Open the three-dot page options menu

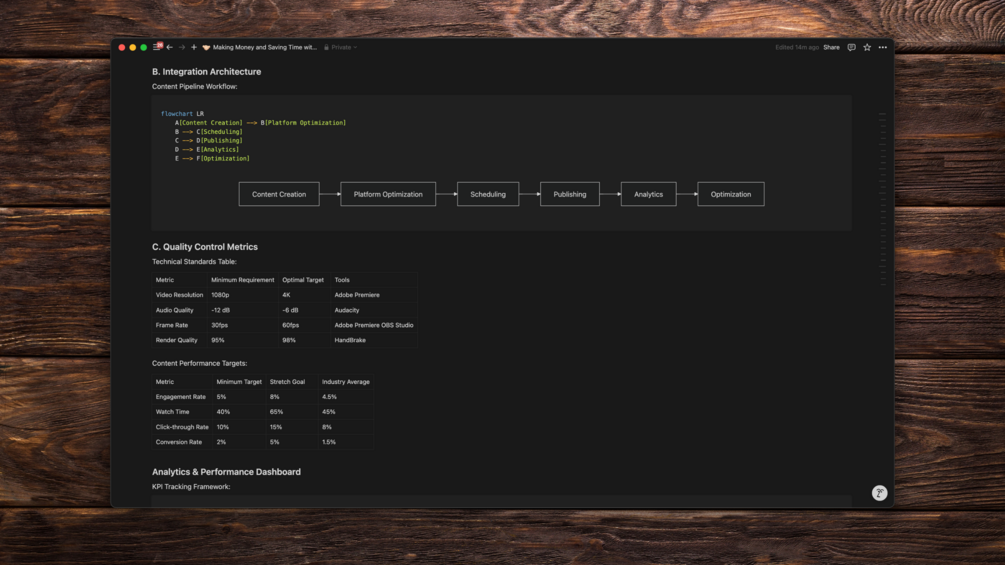pos(883,47)
